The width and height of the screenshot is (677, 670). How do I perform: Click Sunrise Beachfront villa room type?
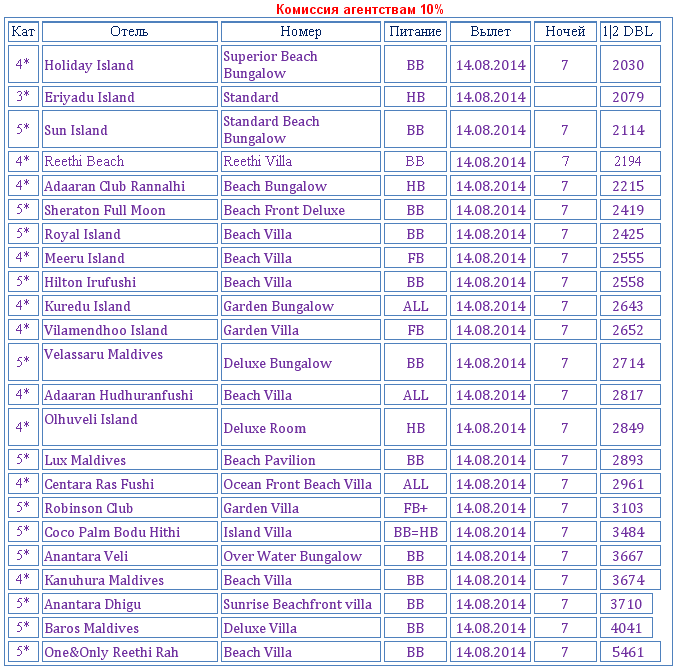(297, 604)
